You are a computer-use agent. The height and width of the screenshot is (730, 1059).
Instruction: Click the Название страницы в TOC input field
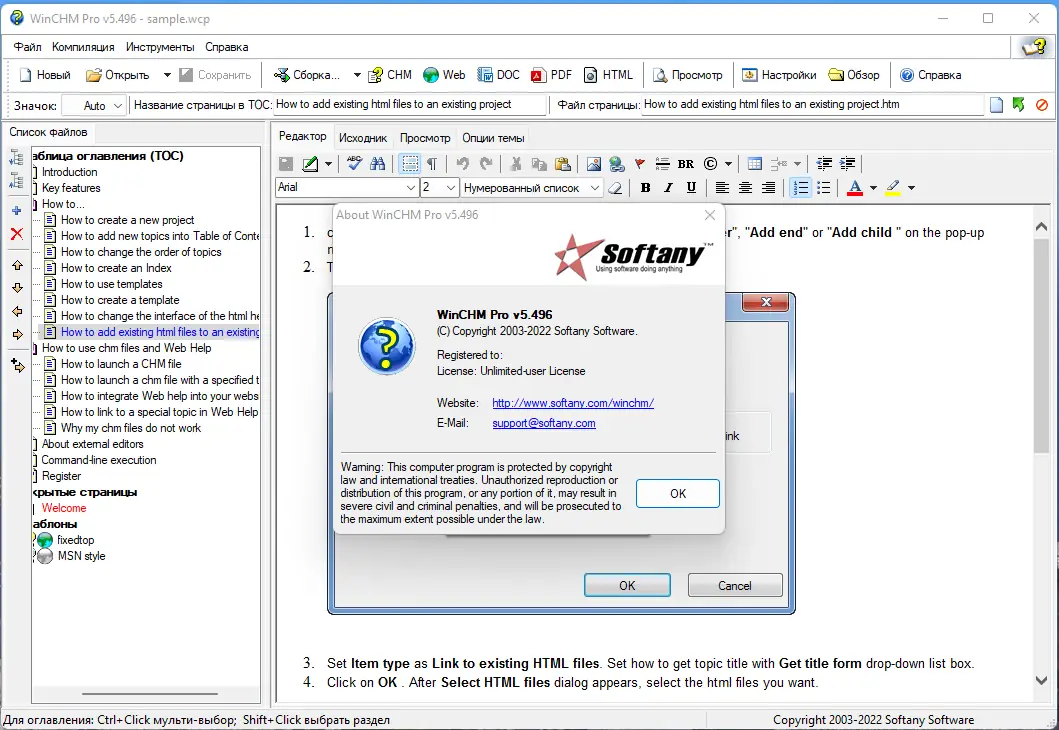click(409, 105)
